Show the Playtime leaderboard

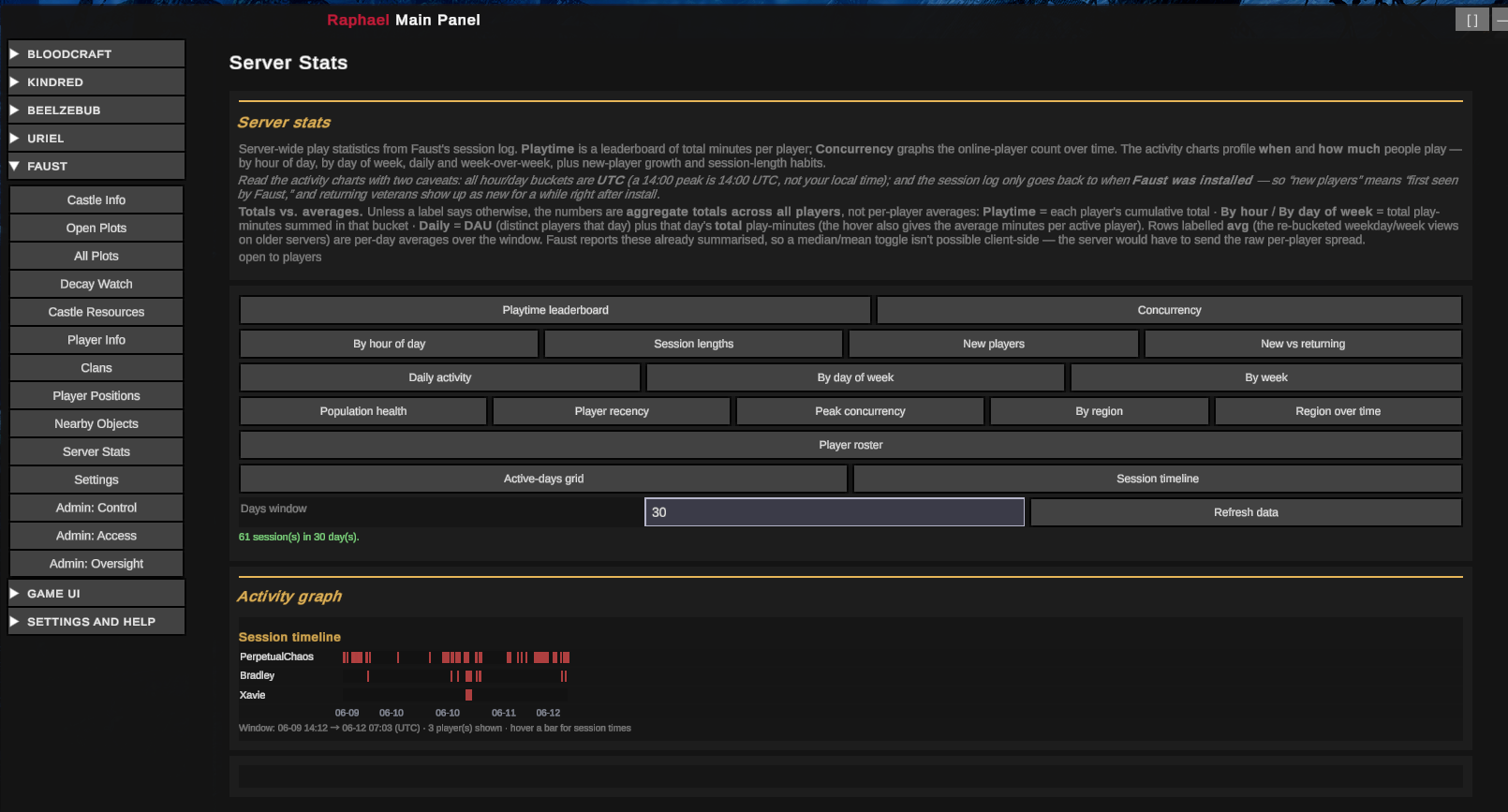point(555,310)
